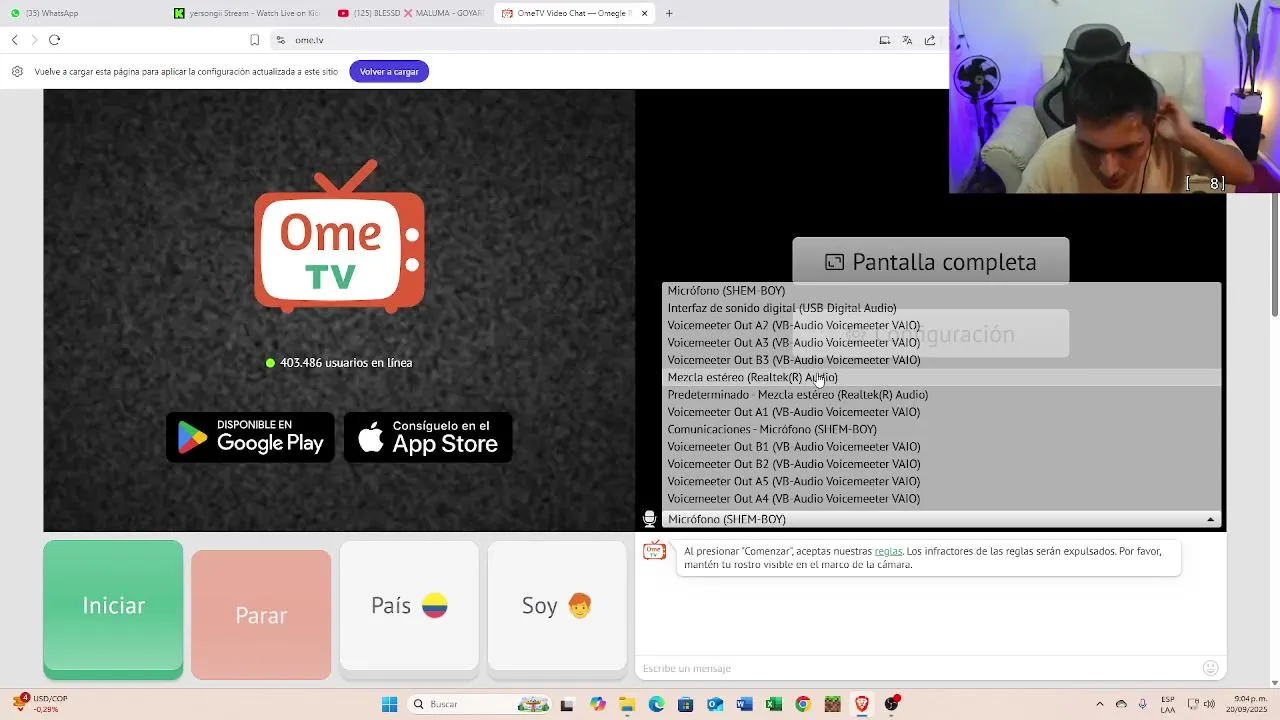Screen dimensions: 1280x720
Task: Open Windows Start menu
Action: (389, 704)
